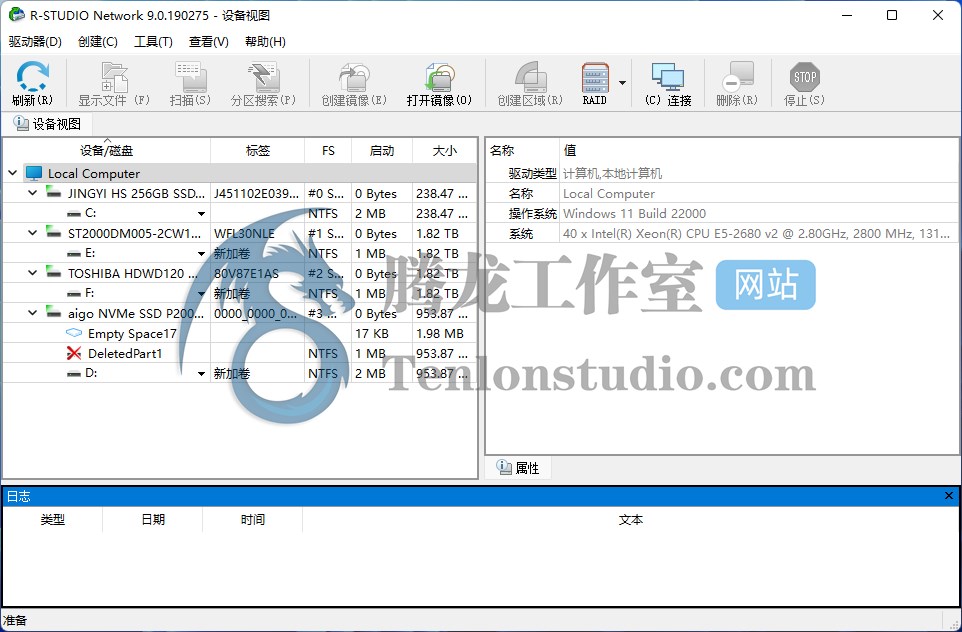The height and width of the screenshot is (632, 962).
Task: Click the Windows 11 Build 22000 value
Action: pos(634,214)
